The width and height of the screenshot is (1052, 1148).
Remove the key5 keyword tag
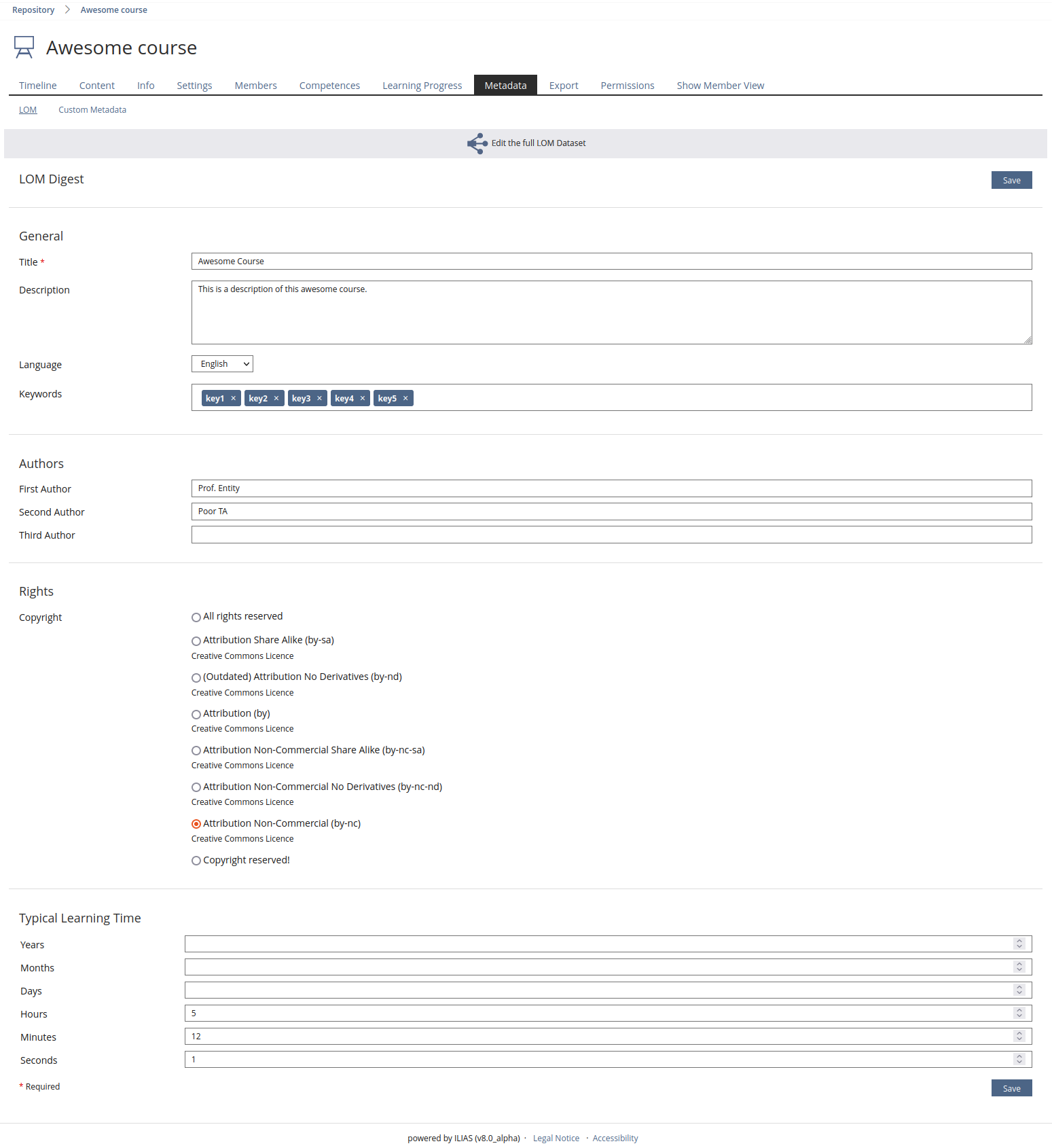[x=405, y=399]
